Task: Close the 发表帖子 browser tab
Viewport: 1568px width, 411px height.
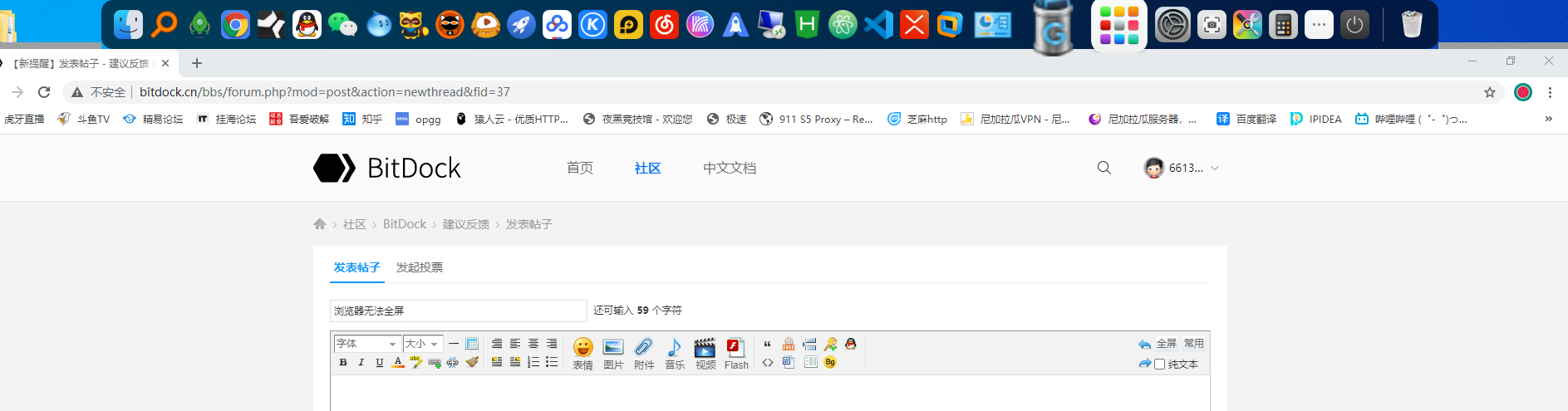Action: click(x=165, y=63)
